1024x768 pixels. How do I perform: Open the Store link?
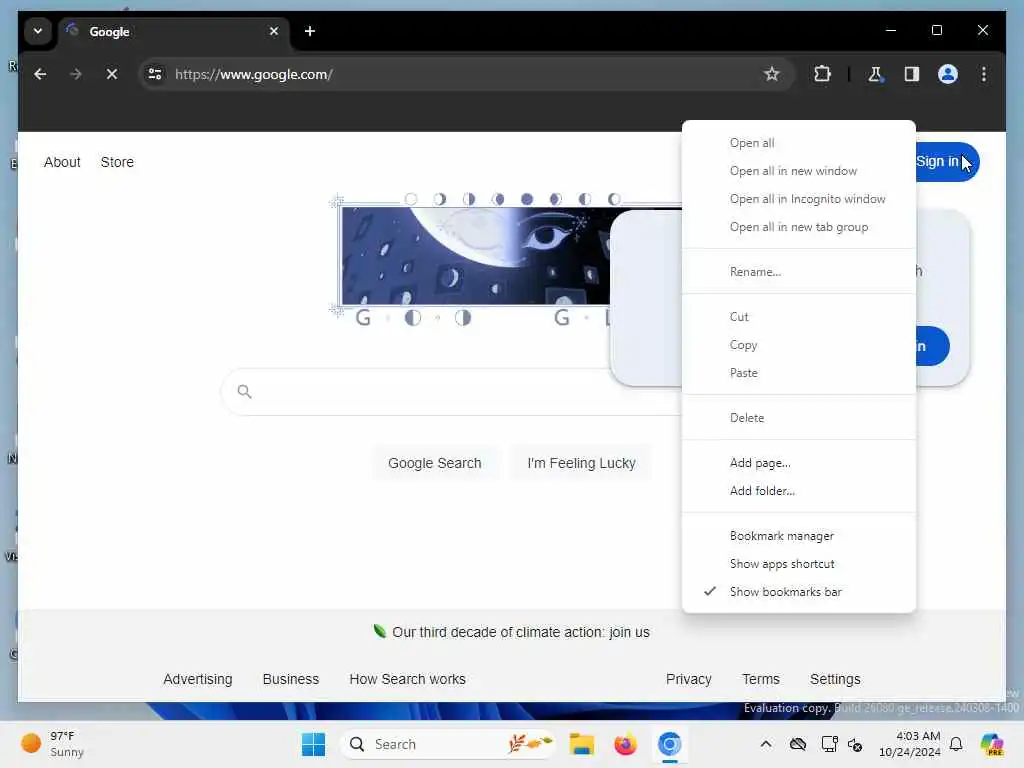tap(117, 162)
